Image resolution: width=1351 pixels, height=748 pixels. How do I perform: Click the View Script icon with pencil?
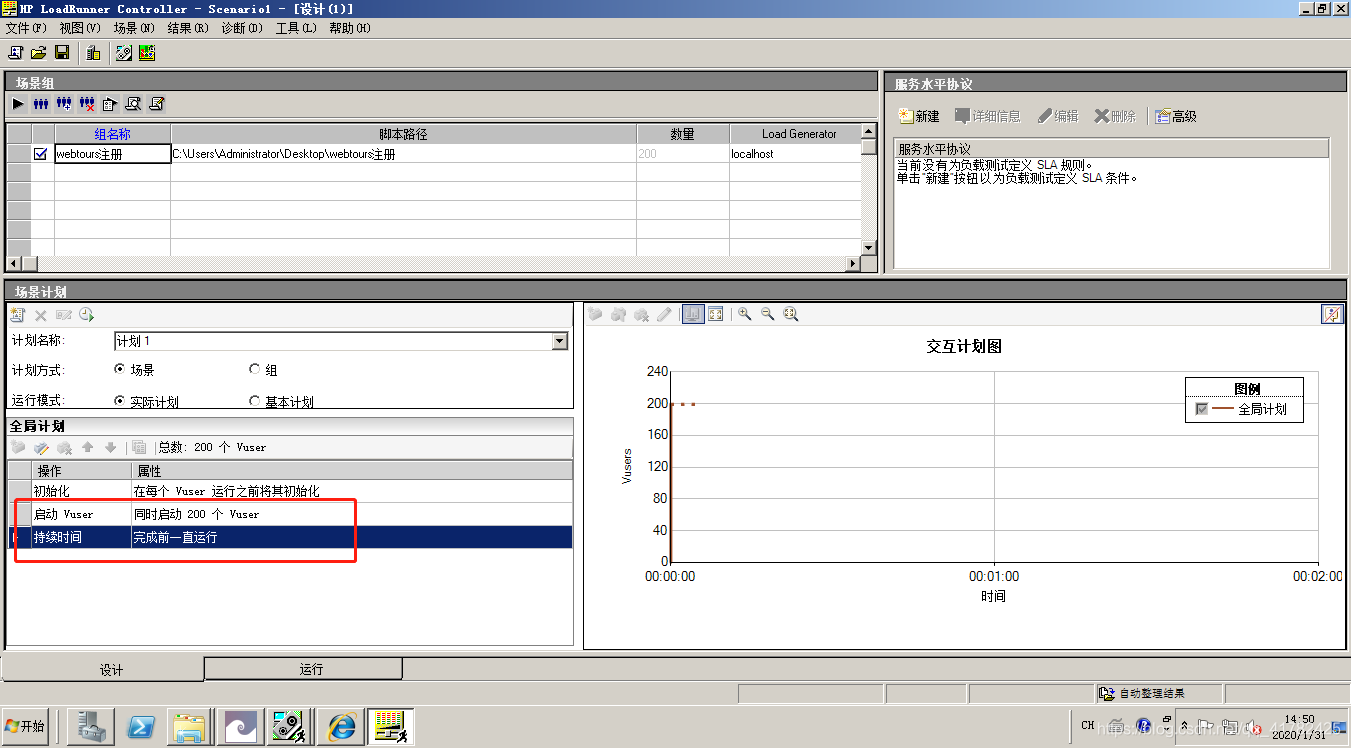point(156,103)
